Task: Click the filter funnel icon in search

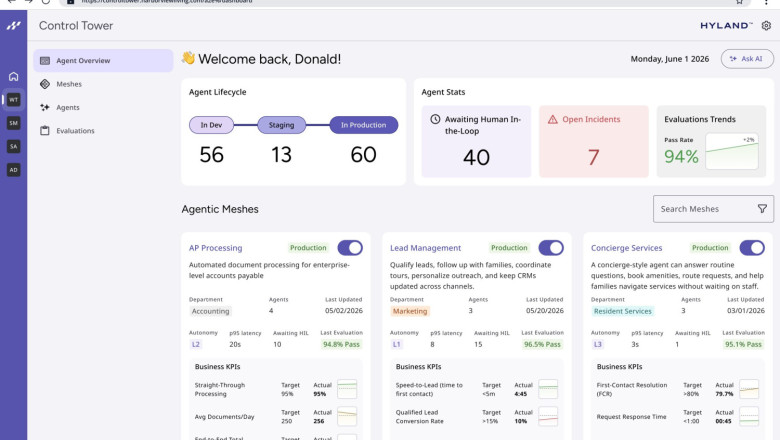Action: (x=762, y=209)
